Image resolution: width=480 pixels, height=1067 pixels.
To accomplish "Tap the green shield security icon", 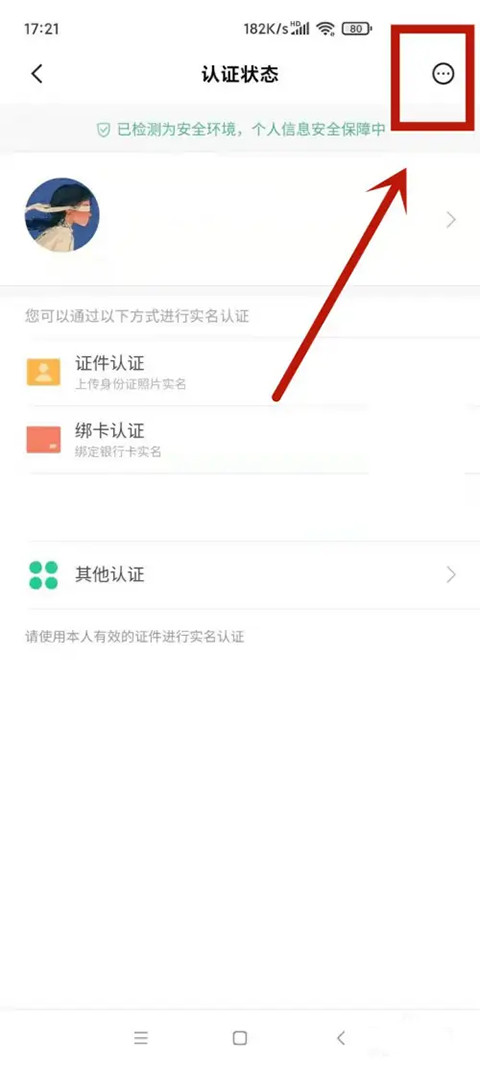I will [x=103, y=130].
